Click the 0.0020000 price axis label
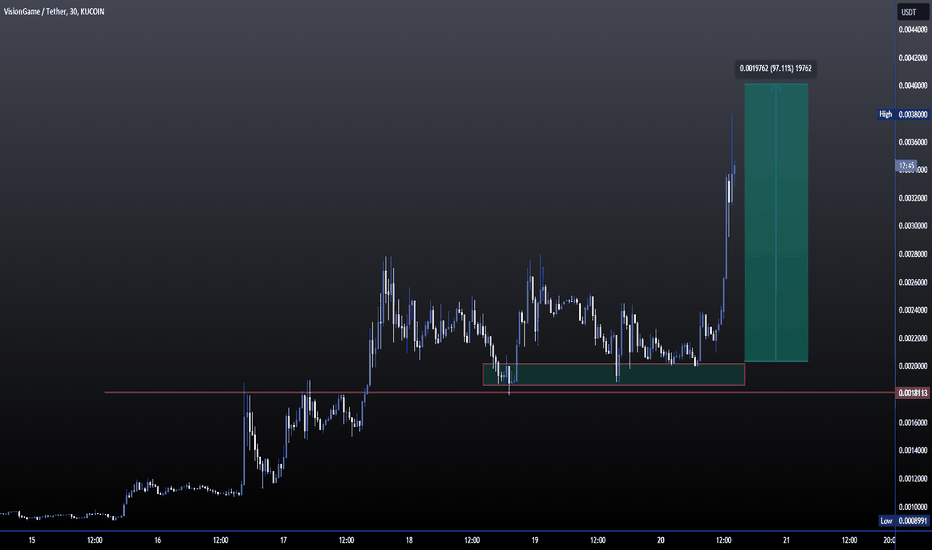The width and height of the screenshot is (932, 550). pyautogui.click(x=912, y=366)
